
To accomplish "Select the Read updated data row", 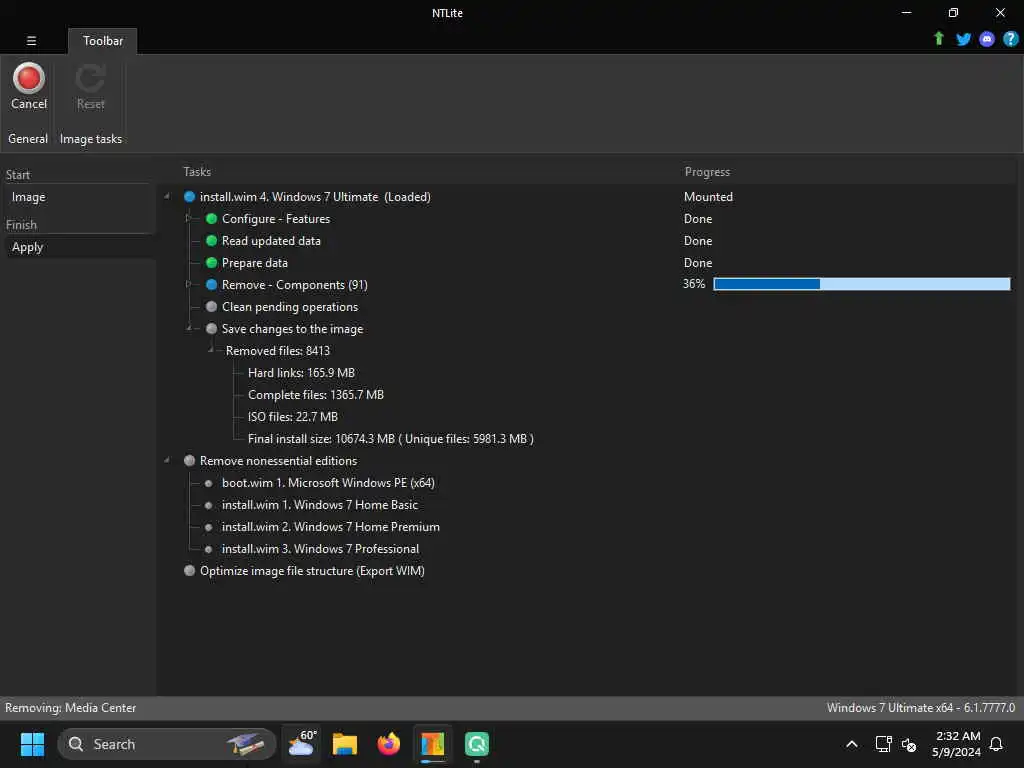I will [271, 241].
